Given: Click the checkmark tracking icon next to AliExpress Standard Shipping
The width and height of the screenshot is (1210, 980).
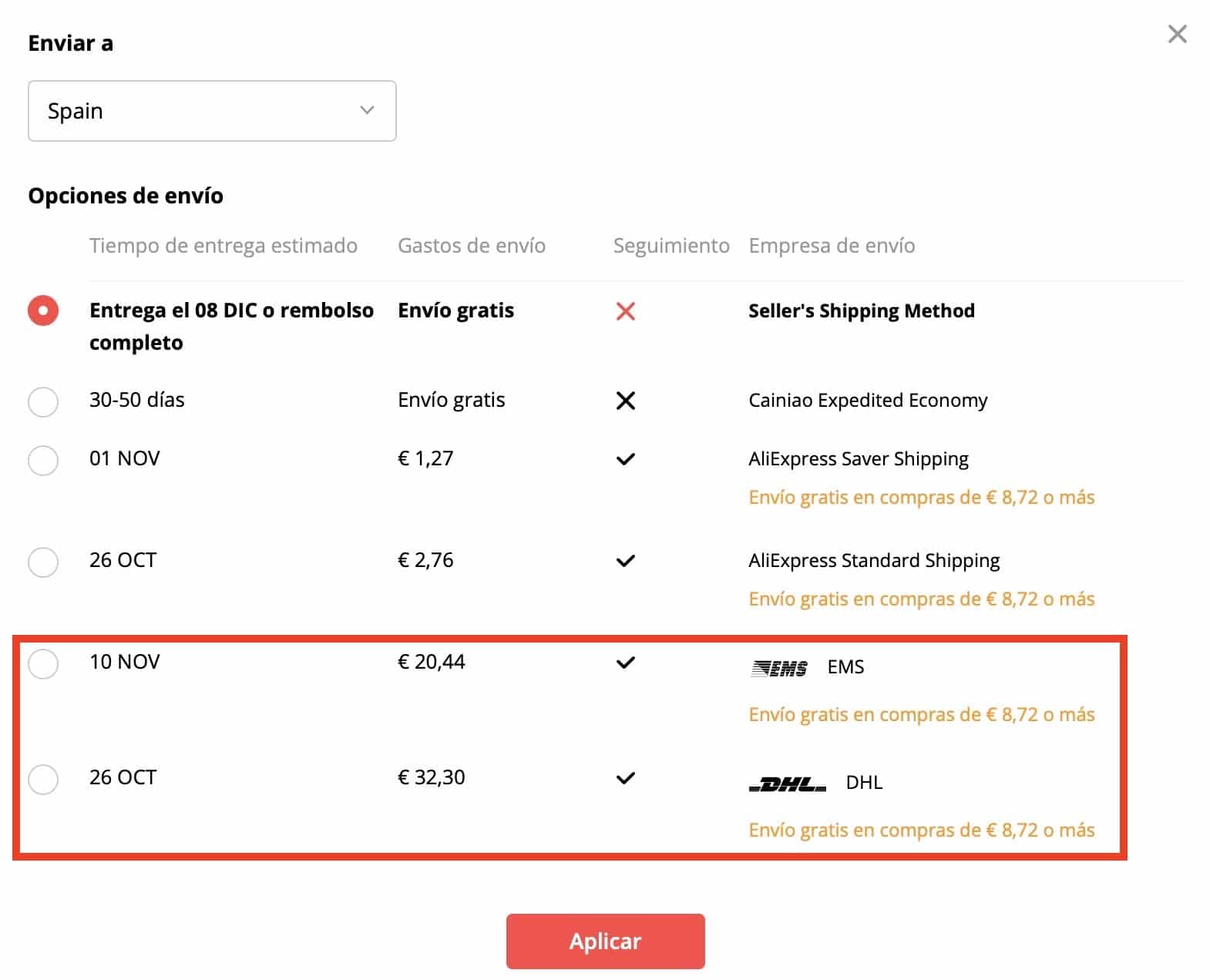Looking at the screenshot, I should 626,560.
